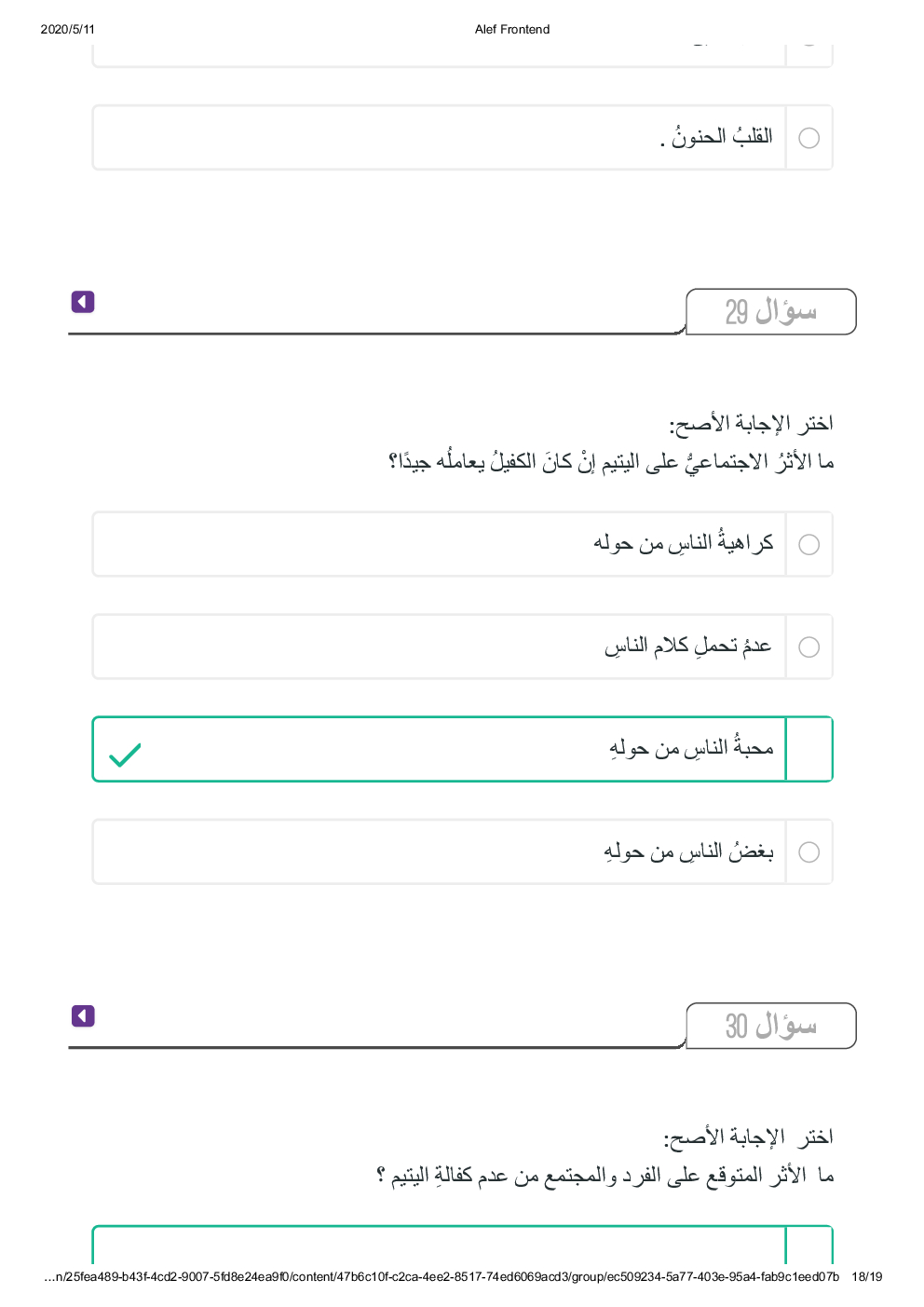Image resolution: width=924 pixels, height=1307 pixels.
Task: Collapse question 30 with the purple arrow
Action: tap(83, 1015)
